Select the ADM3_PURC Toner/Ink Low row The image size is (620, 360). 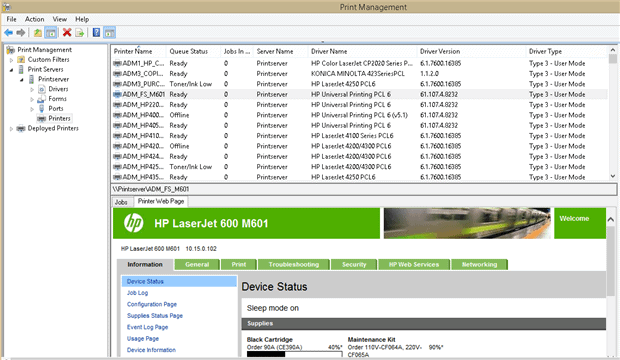[x=359, y=84]
